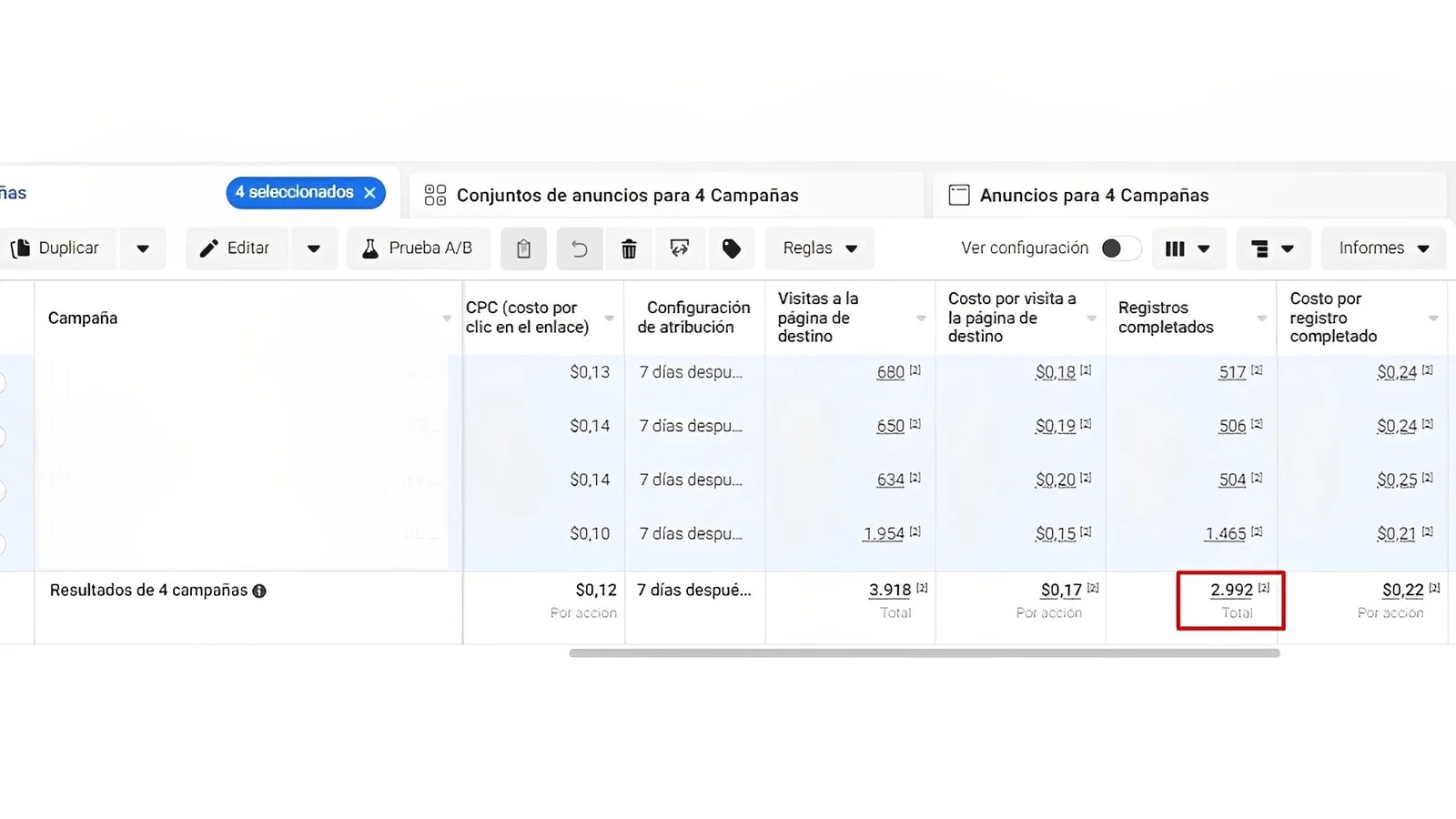Open the breakdown rows icon dropdown
The width and height of the screenshot is (1456, 819).
coord(1273,248)
